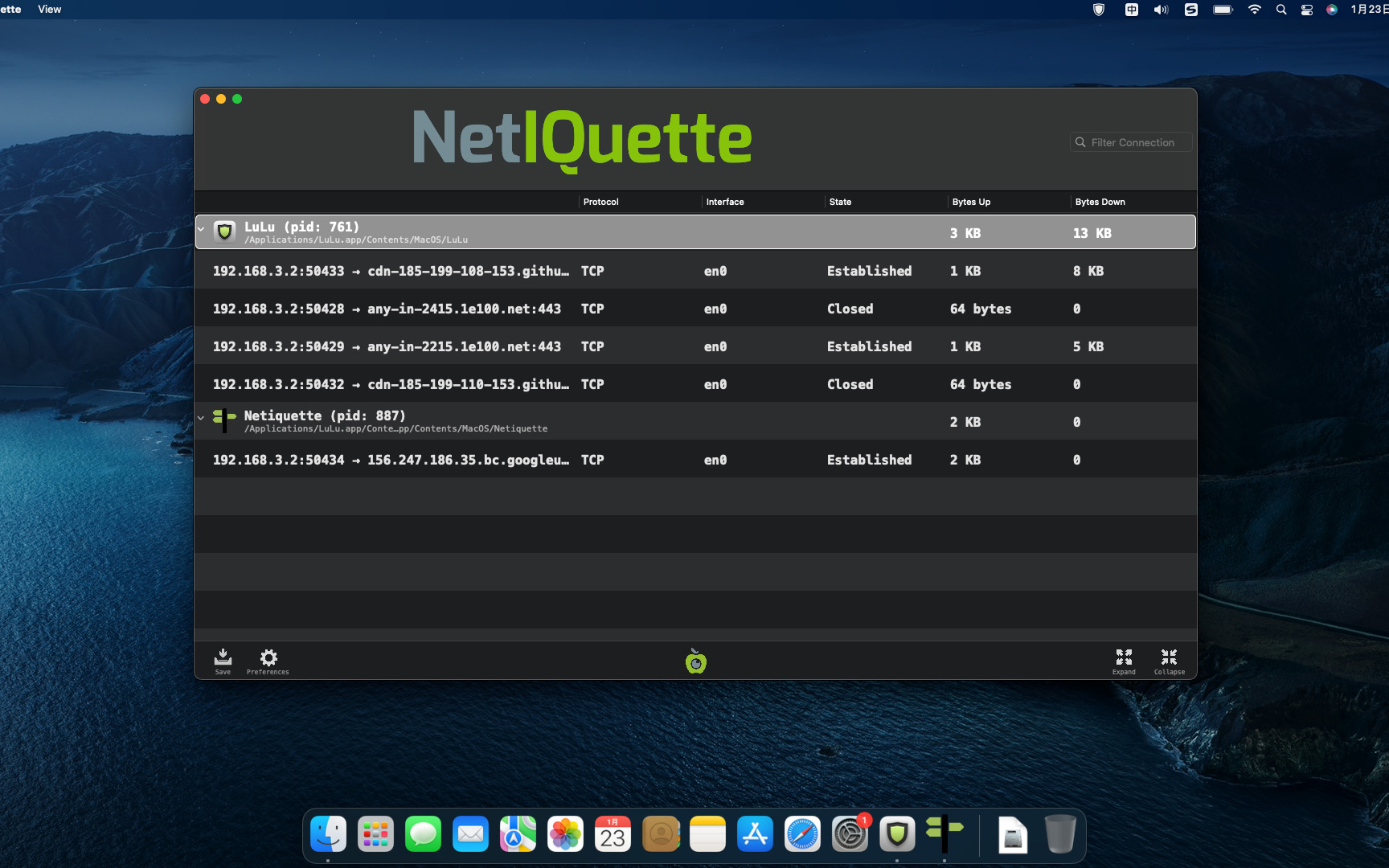Open the View menu
Viewport: 1389px width, 868px height.
[x=50, y=10]
